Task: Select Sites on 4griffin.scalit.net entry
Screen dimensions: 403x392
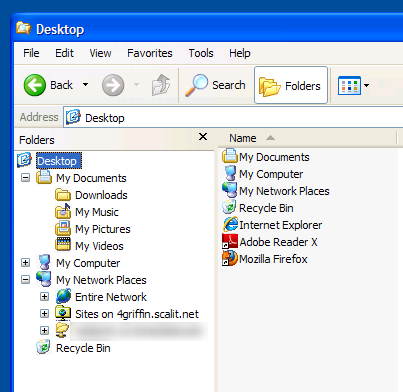Action: coord(137,314)
